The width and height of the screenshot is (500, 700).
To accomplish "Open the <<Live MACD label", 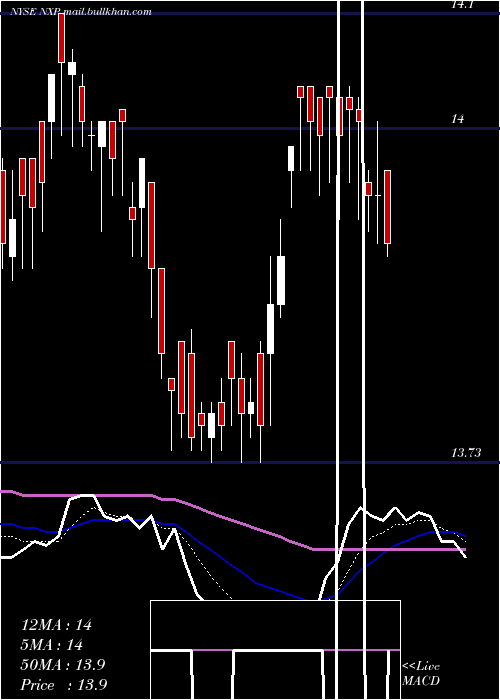I will pos(421,673).
